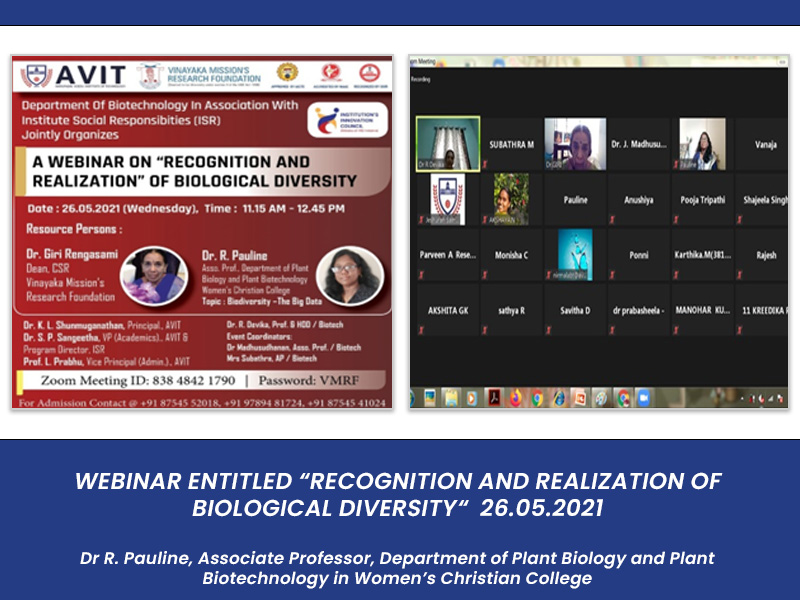This screenshot has height=600, width=800.
Task: Click the Vanaja participant tile
Action: coord(765,144)
